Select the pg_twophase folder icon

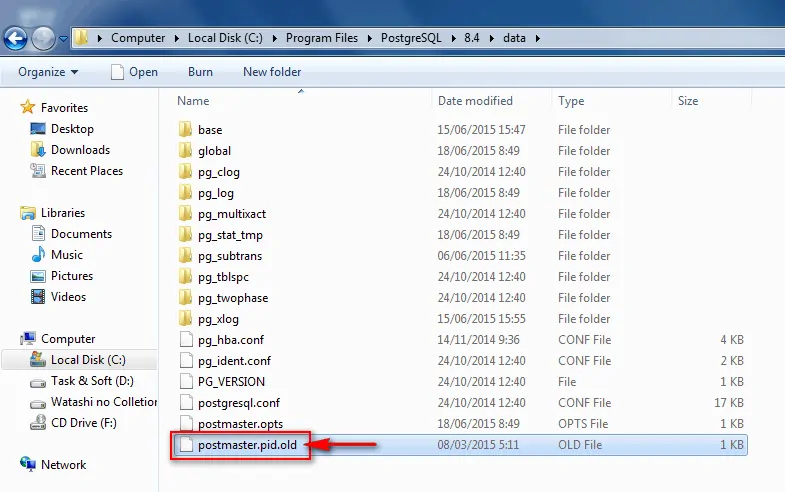pos(185,297)
